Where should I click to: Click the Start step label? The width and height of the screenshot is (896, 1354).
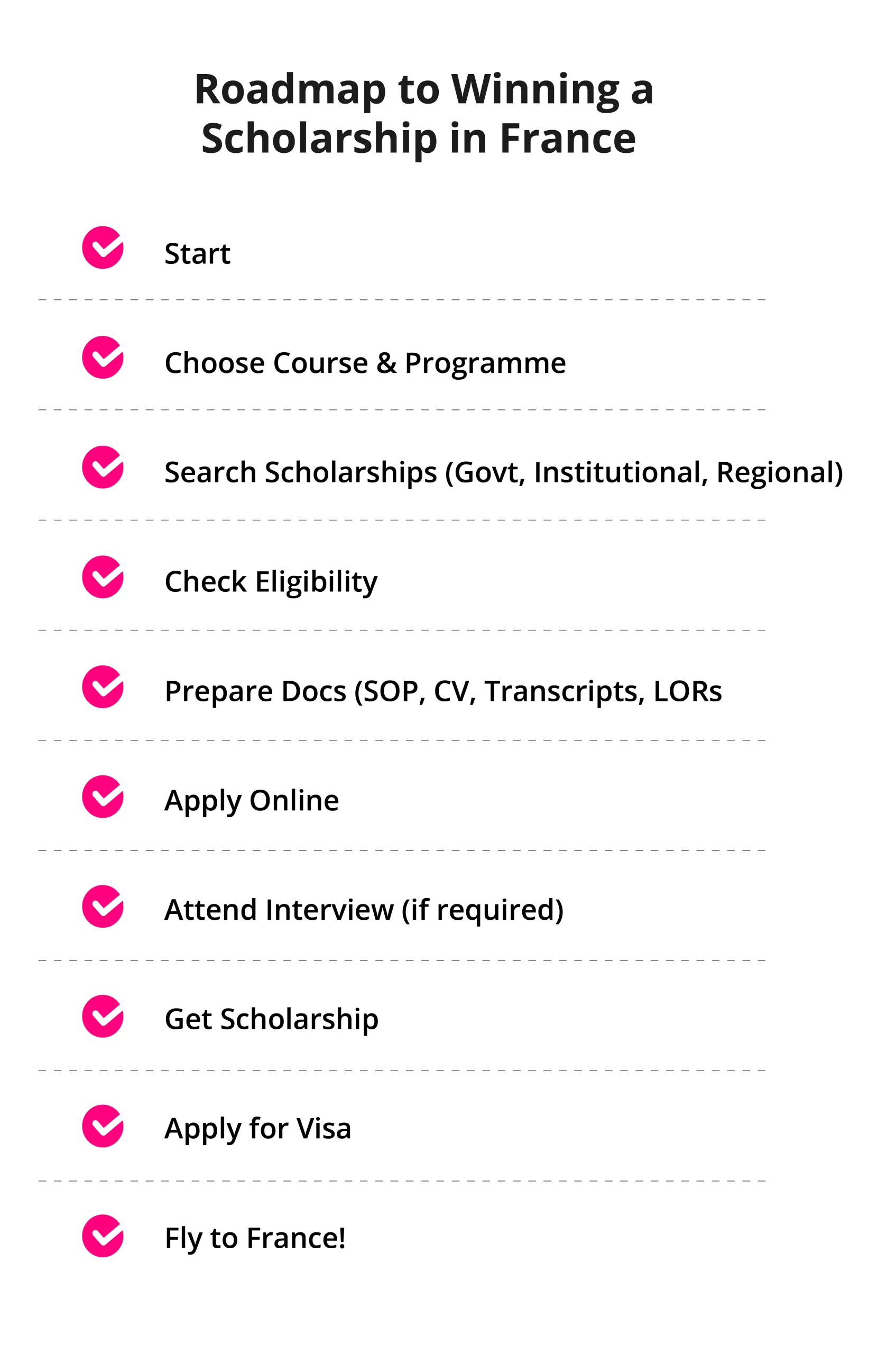[197, 253]
